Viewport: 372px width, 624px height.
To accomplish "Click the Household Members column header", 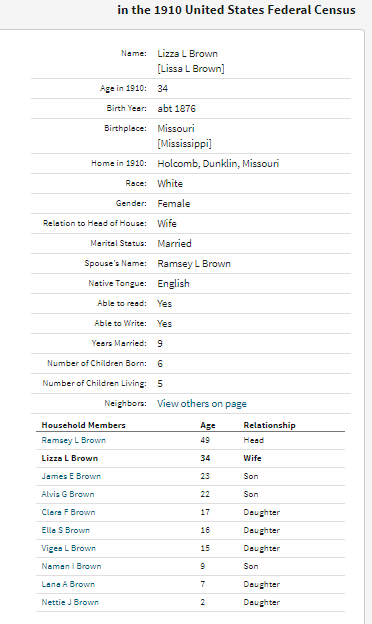I will pyautogui.click(x=84, y=425).
